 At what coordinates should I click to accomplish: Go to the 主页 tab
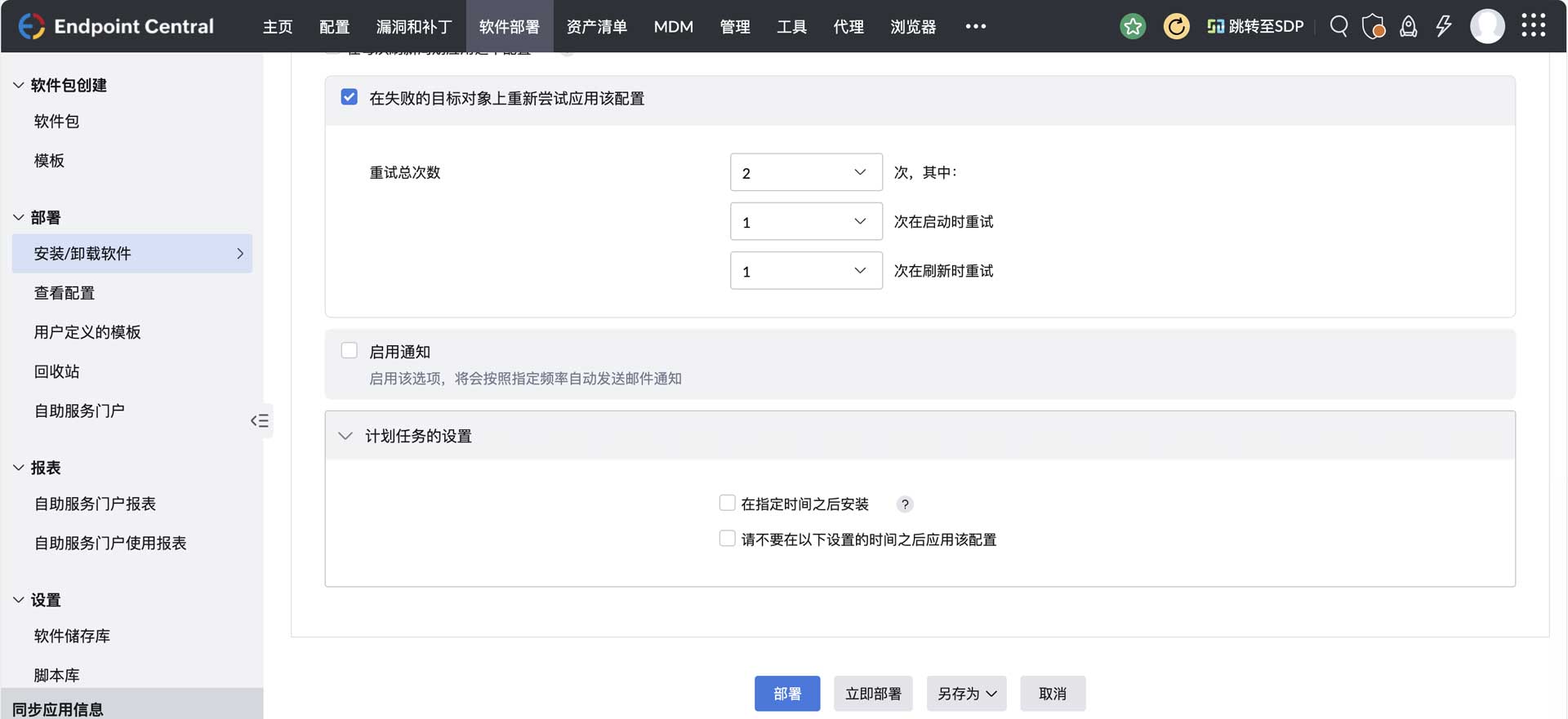278,26
